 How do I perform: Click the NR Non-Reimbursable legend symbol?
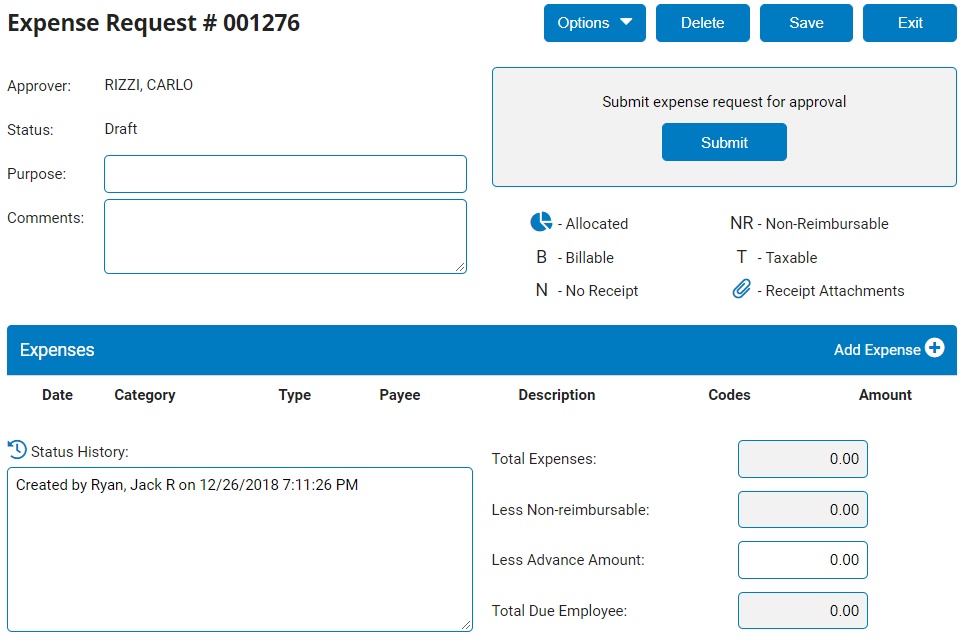click(741, 224)
